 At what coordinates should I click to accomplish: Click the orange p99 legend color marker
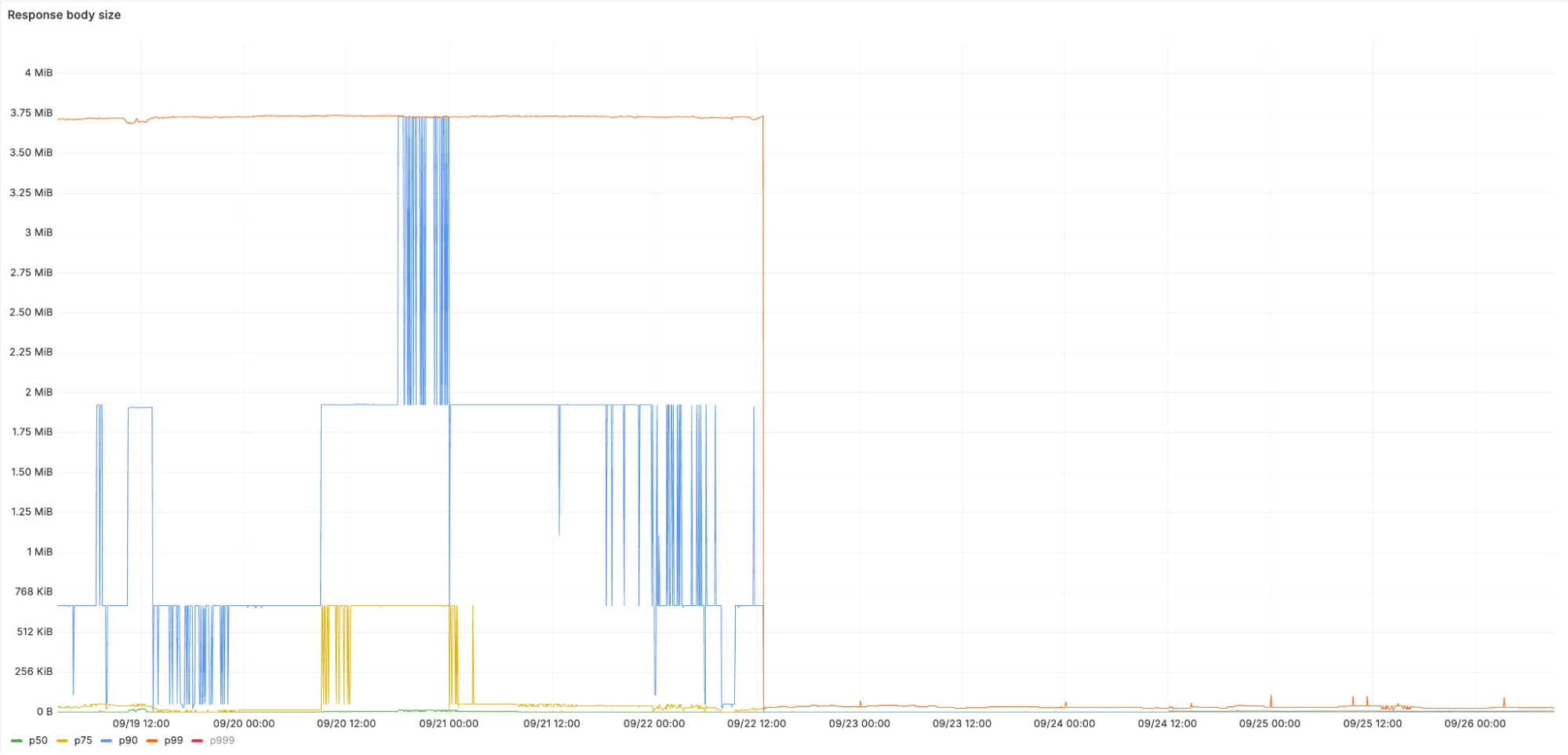(x=151, y=740)
